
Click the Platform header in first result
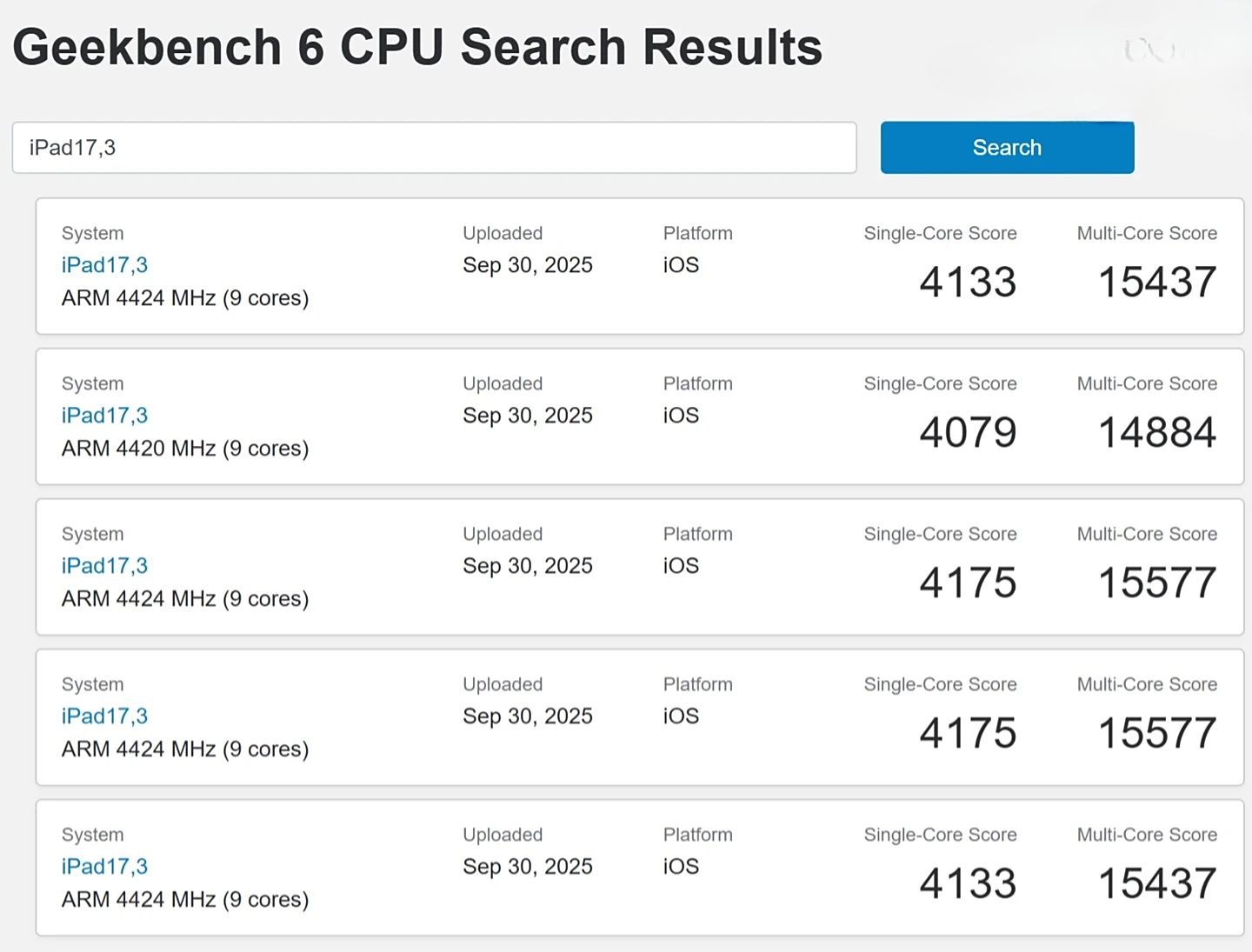coord(697,233)
